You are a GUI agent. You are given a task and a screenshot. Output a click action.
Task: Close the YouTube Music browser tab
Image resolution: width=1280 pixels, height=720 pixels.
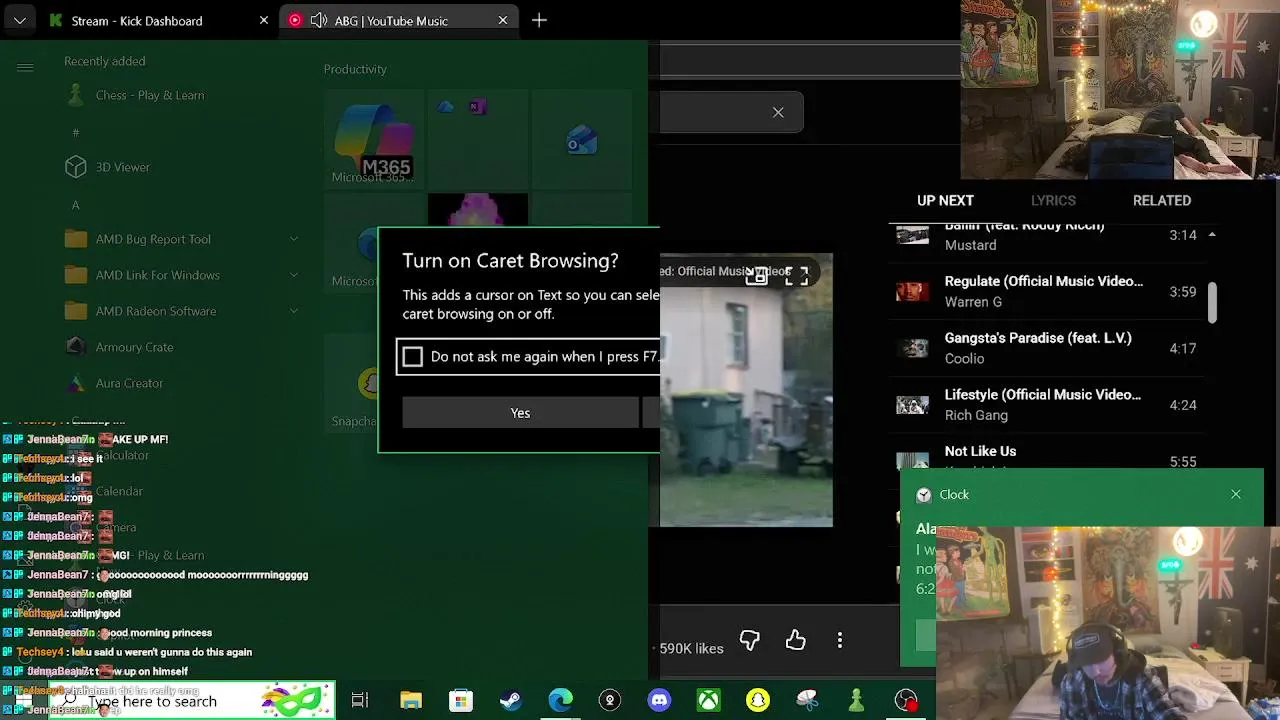coord(503,20)
